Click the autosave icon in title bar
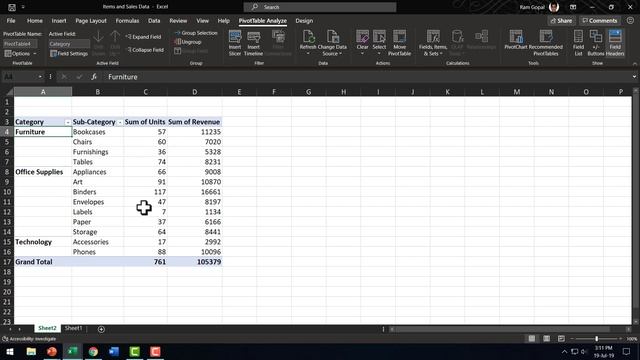 (x=12, y=7)
